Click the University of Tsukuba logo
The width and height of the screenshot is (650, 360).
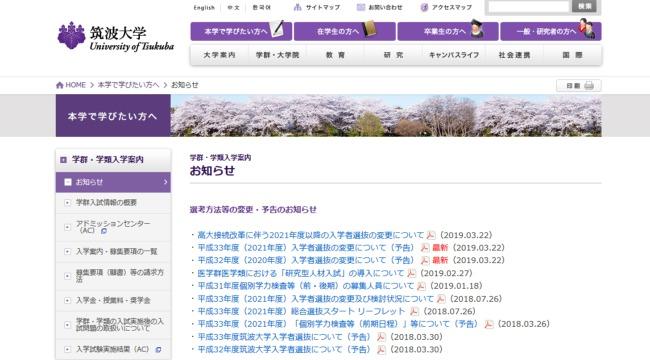pos(116,36)
